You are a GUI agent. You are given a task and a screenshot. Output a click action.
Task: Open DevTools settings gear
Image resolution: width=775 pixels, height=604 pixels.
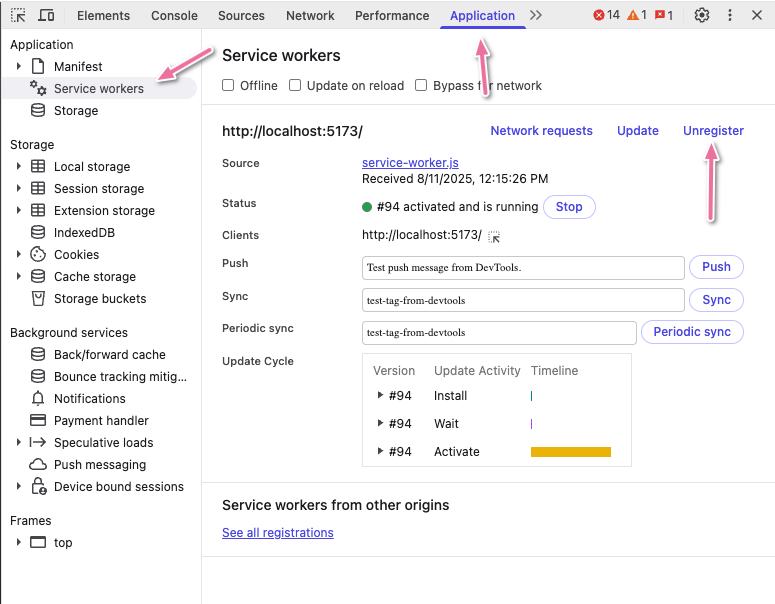pos(702,15)
